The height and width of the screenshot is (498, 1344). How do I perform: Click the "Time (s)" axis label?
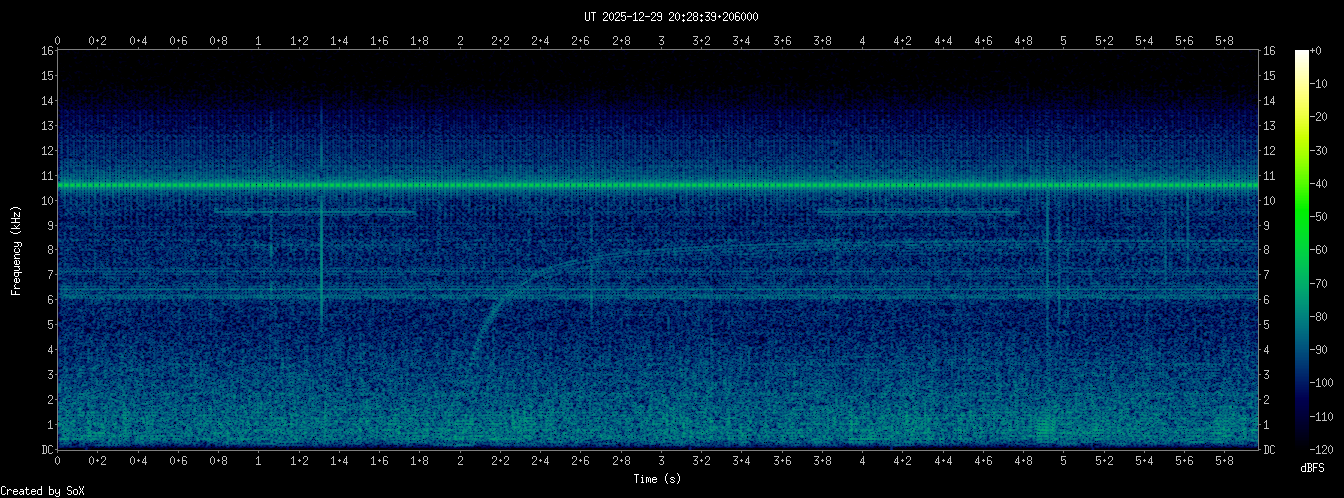click(x=657, y=479)
